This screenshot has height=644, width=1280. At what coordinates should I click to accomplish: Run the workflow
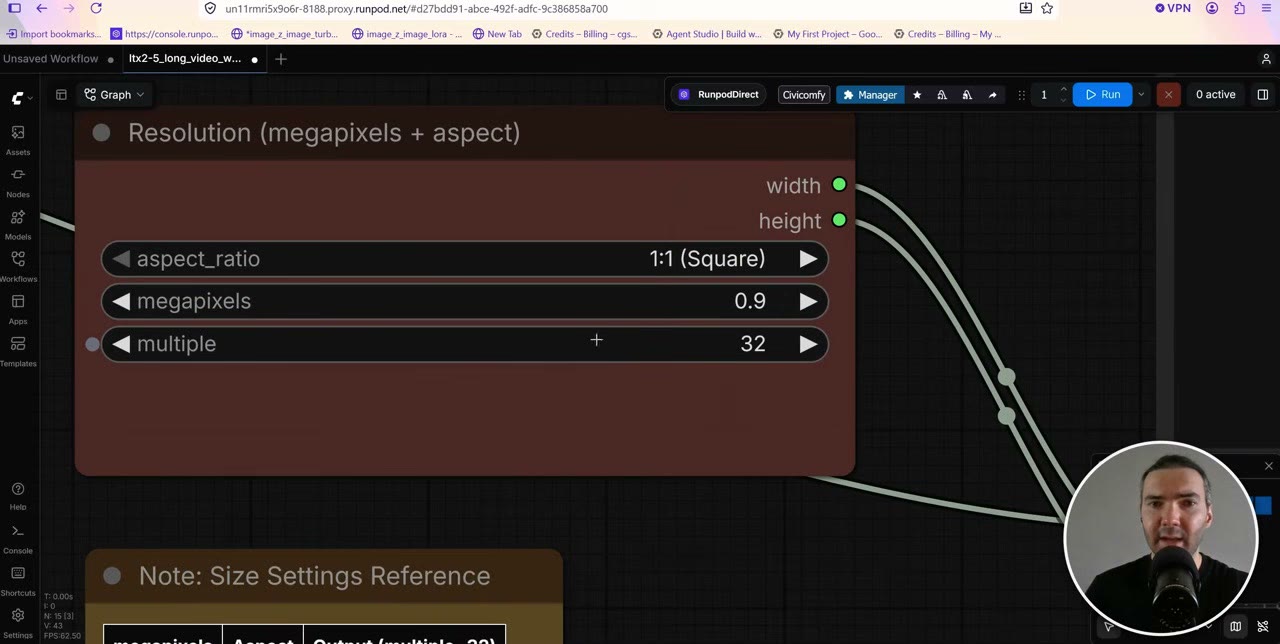tap(1103, 95)
